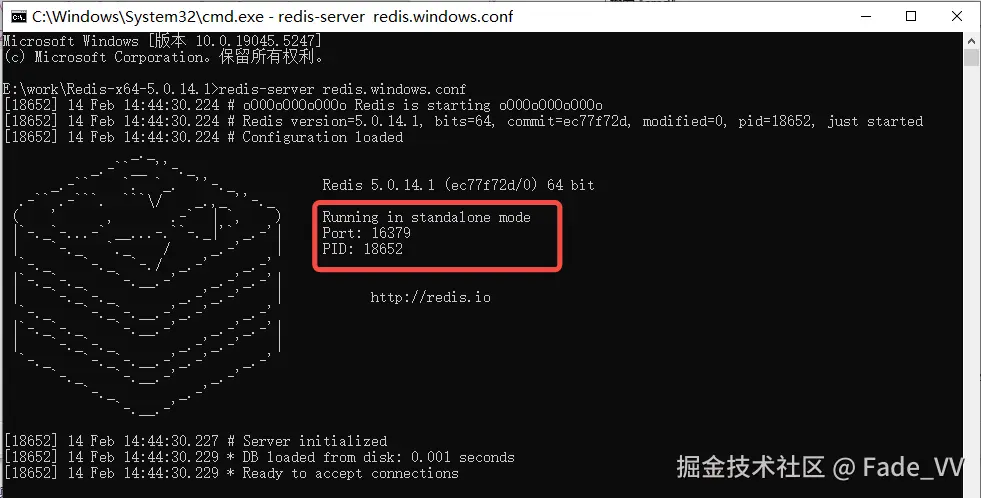The width and height of the screenshot is (981, 498).
Task: Maximize the cmd.exe window
Action: click(911, 16)
